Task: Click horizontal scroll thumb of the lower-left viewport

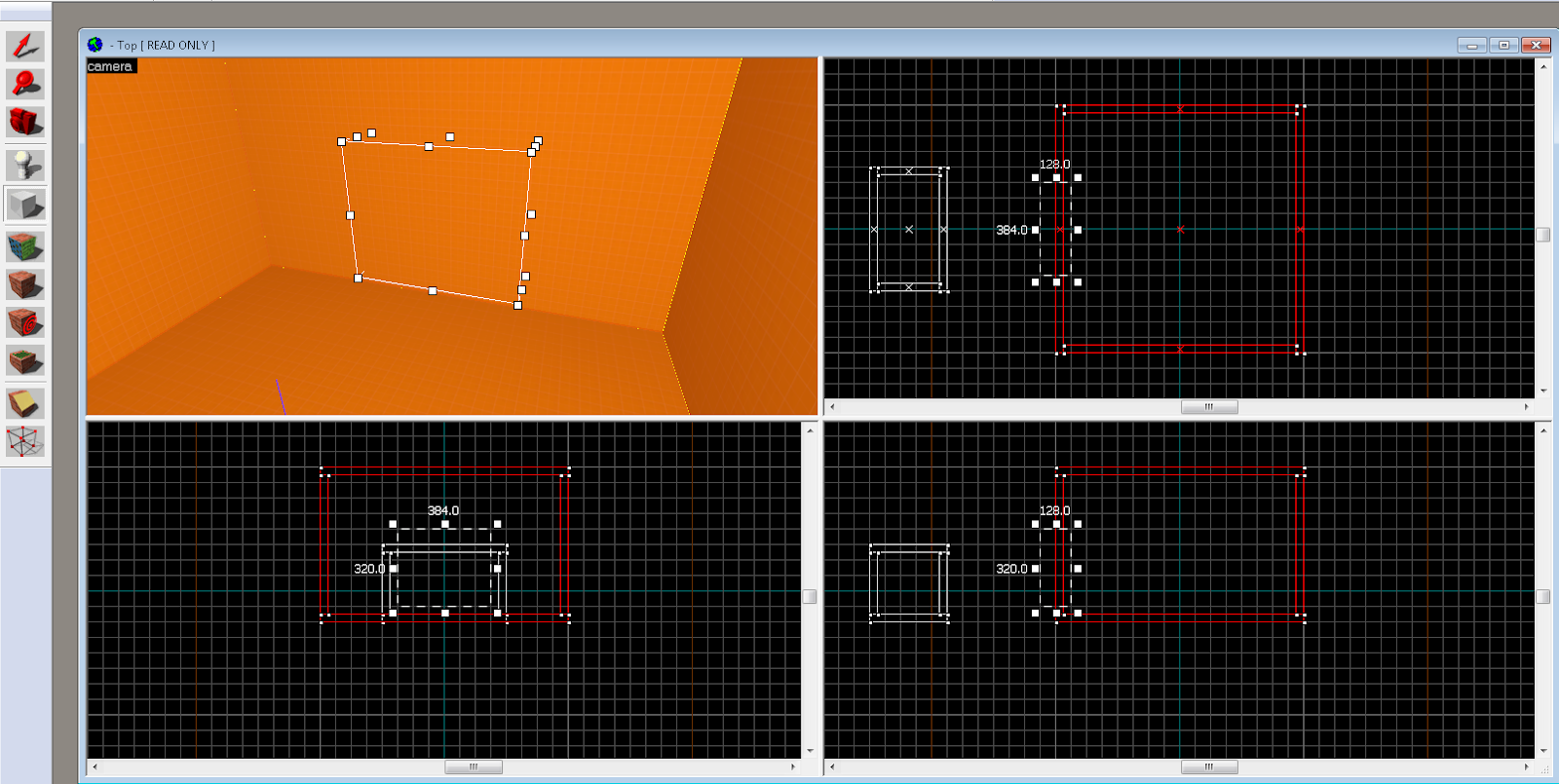Action: (474, 766)
